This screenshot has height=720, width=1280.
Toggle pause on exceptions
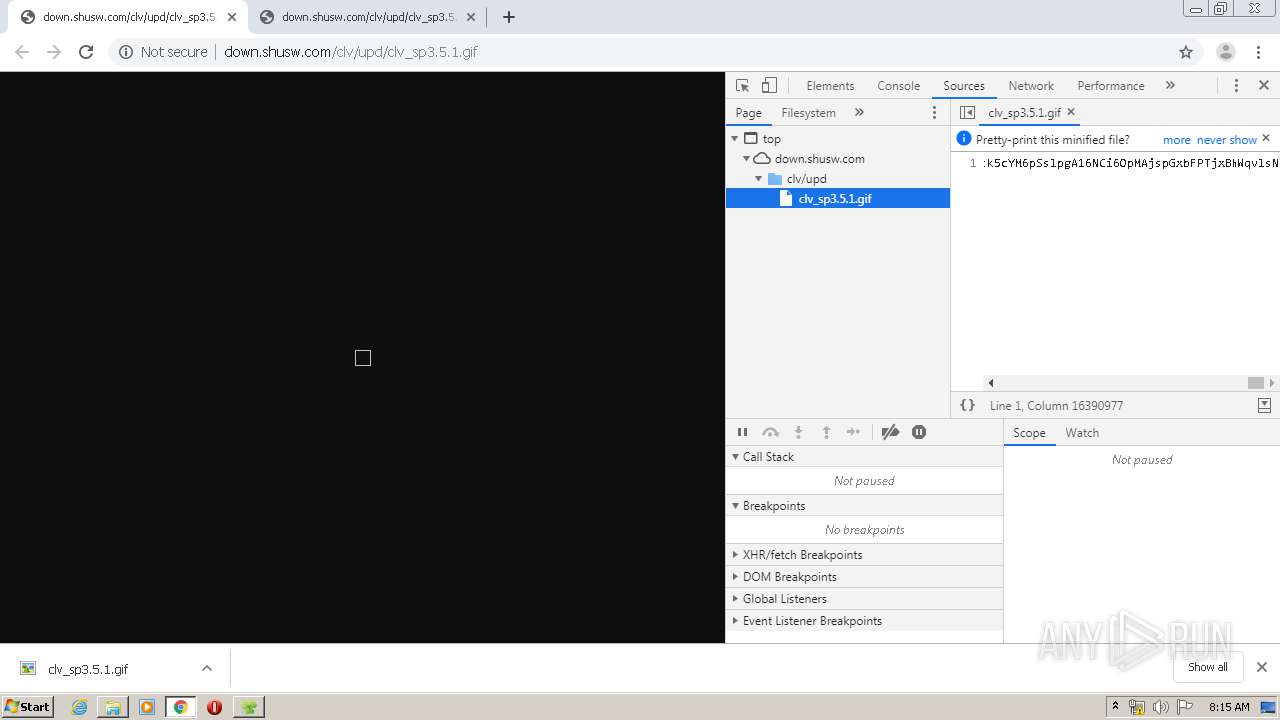(919, 432)
